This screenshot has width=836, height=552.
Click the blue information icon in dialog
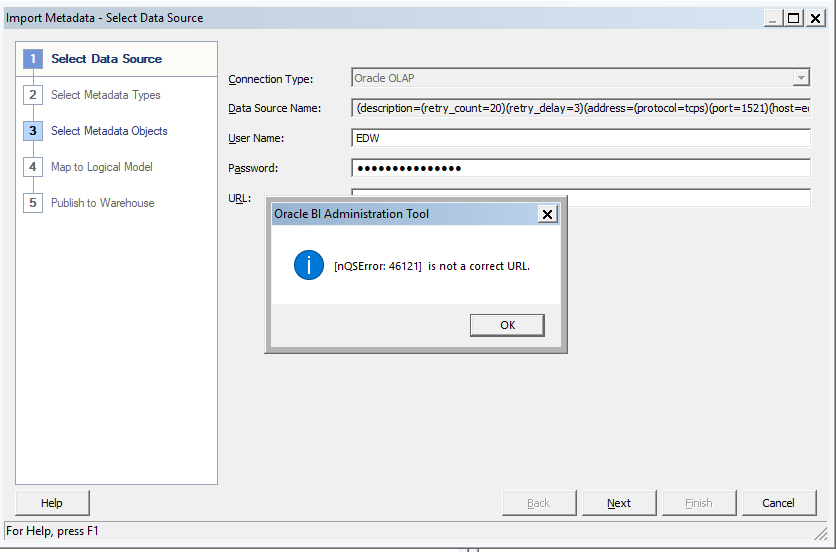click(x=309, y=265)
